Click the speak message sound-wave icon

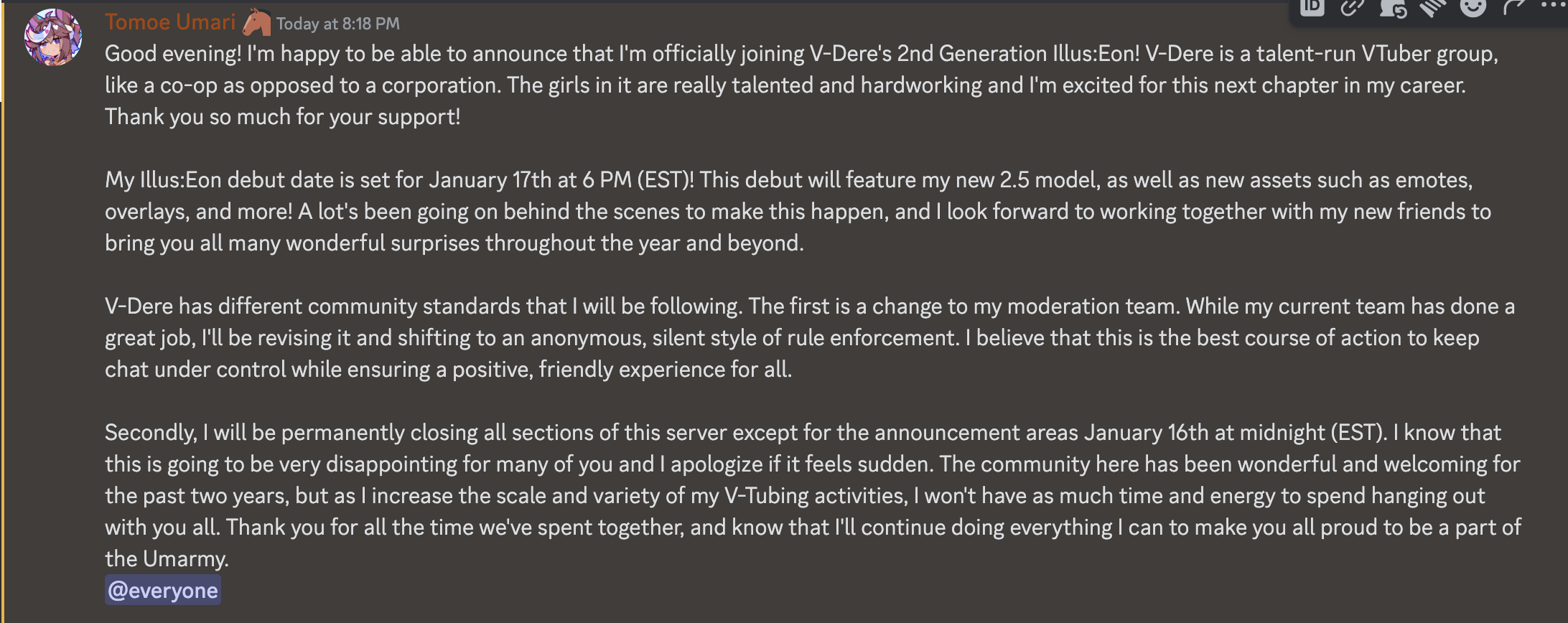click(1433, 7)
